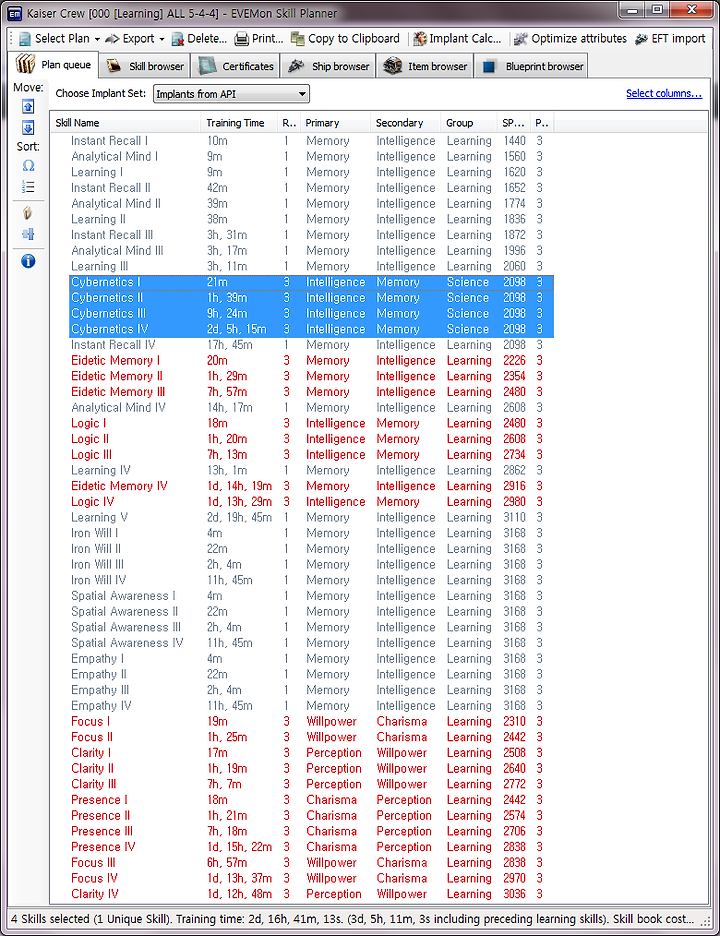The image size is (720, 936).
Task: Click Copy to Clipboard
Action: click(345, 39)
